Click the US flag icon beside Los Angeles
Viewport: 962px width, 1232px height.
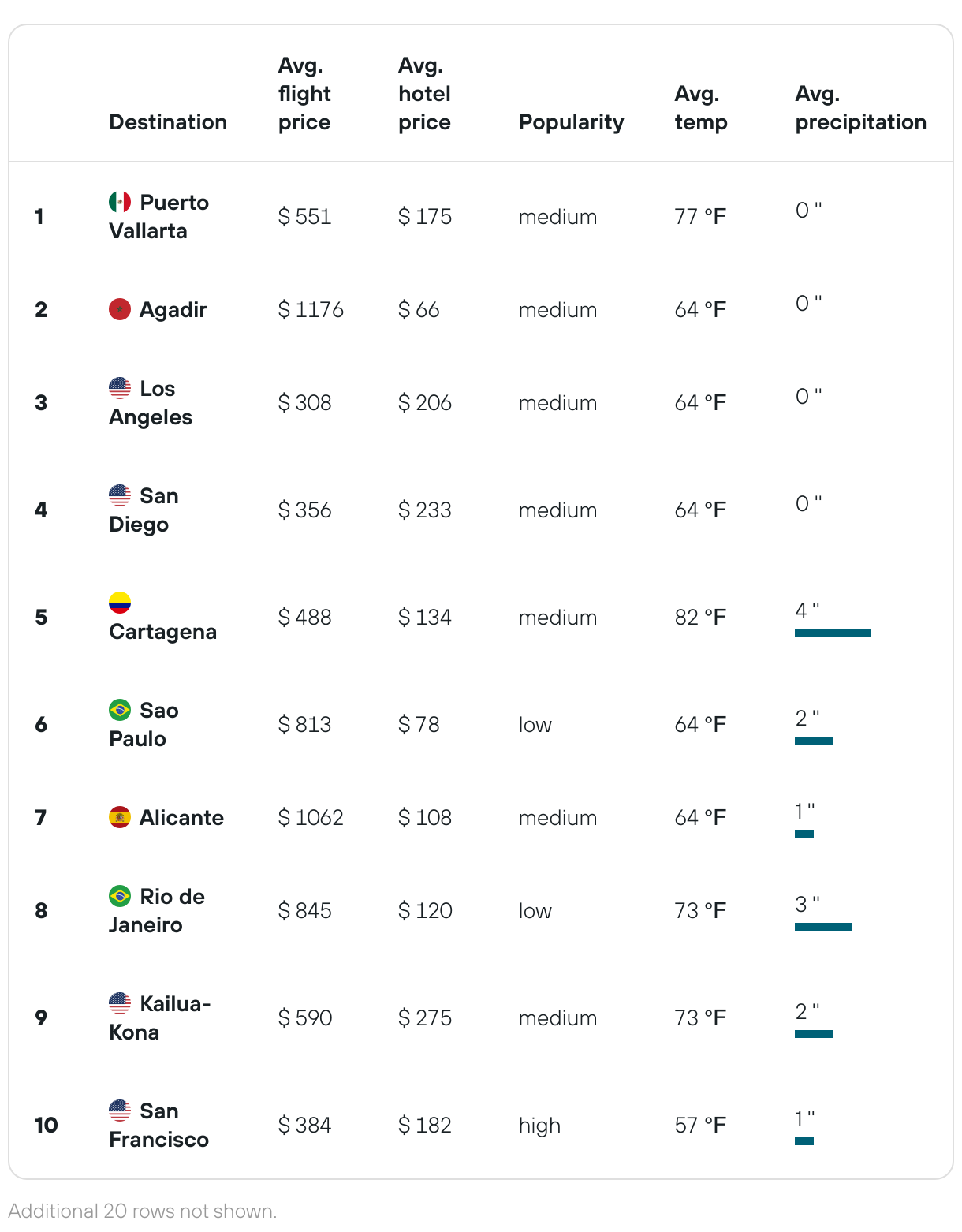120,388
